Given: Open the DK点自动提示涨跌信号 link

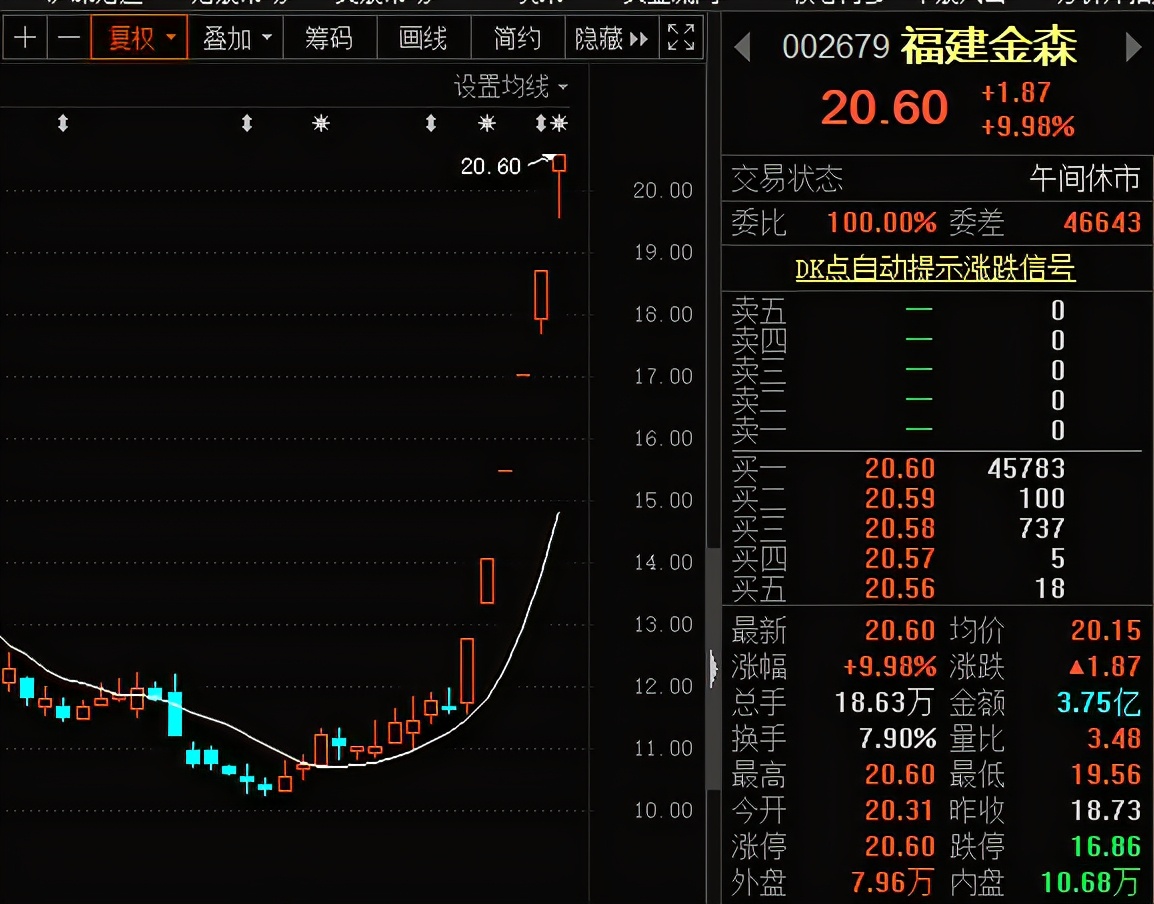Looking at the screenshot, I should coord(935,268).
